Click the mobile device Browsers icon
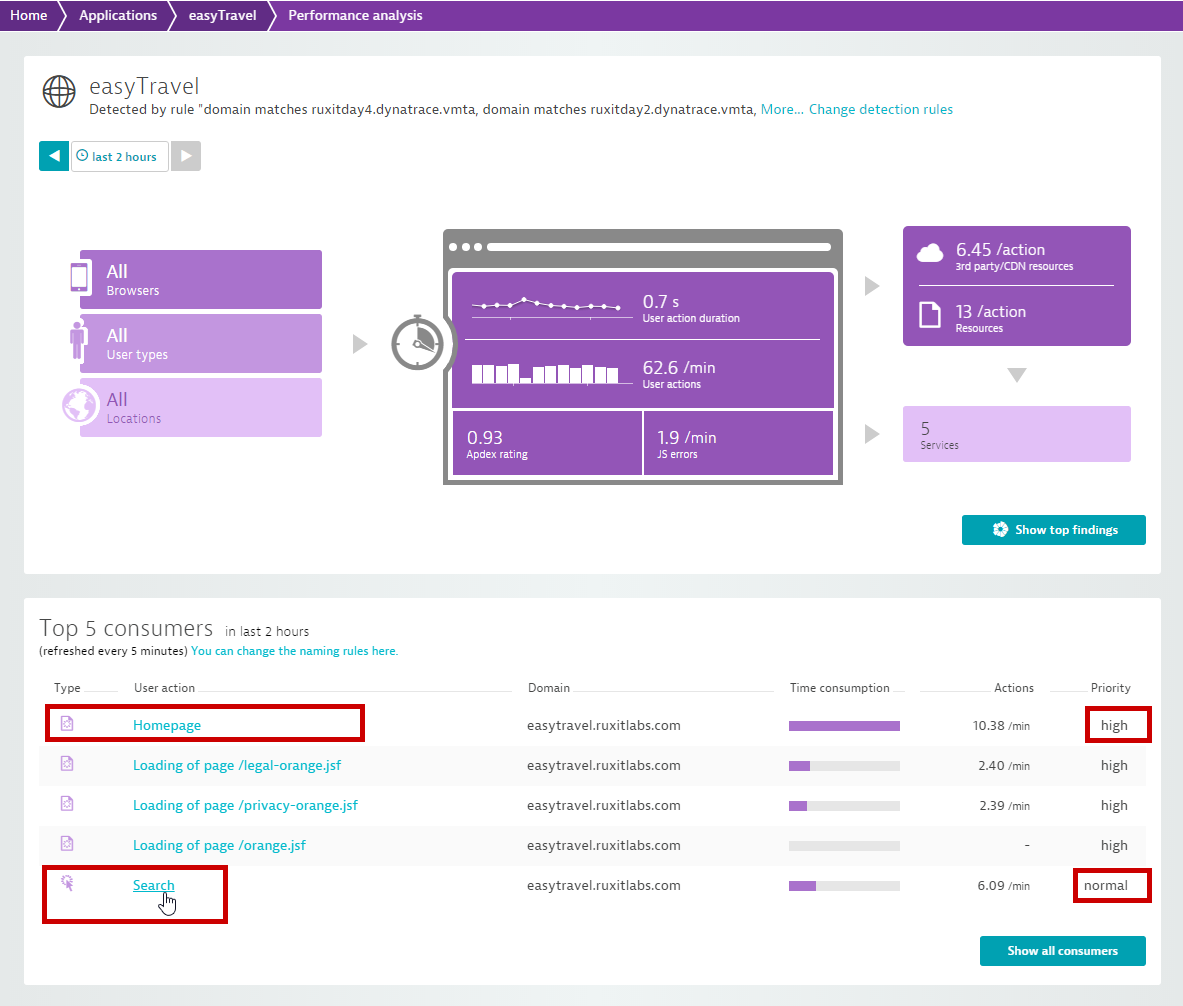 click(79, 277)
